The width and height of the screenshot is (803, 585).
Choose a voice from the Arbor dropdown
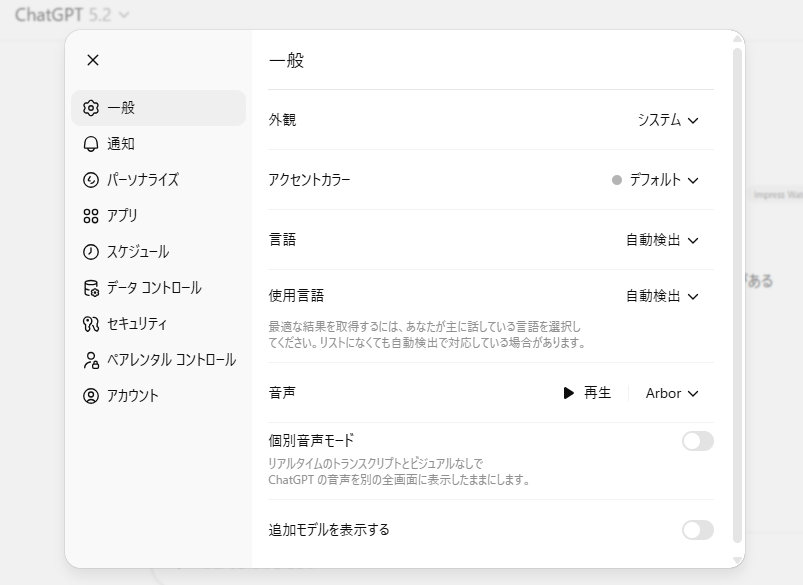672,393
